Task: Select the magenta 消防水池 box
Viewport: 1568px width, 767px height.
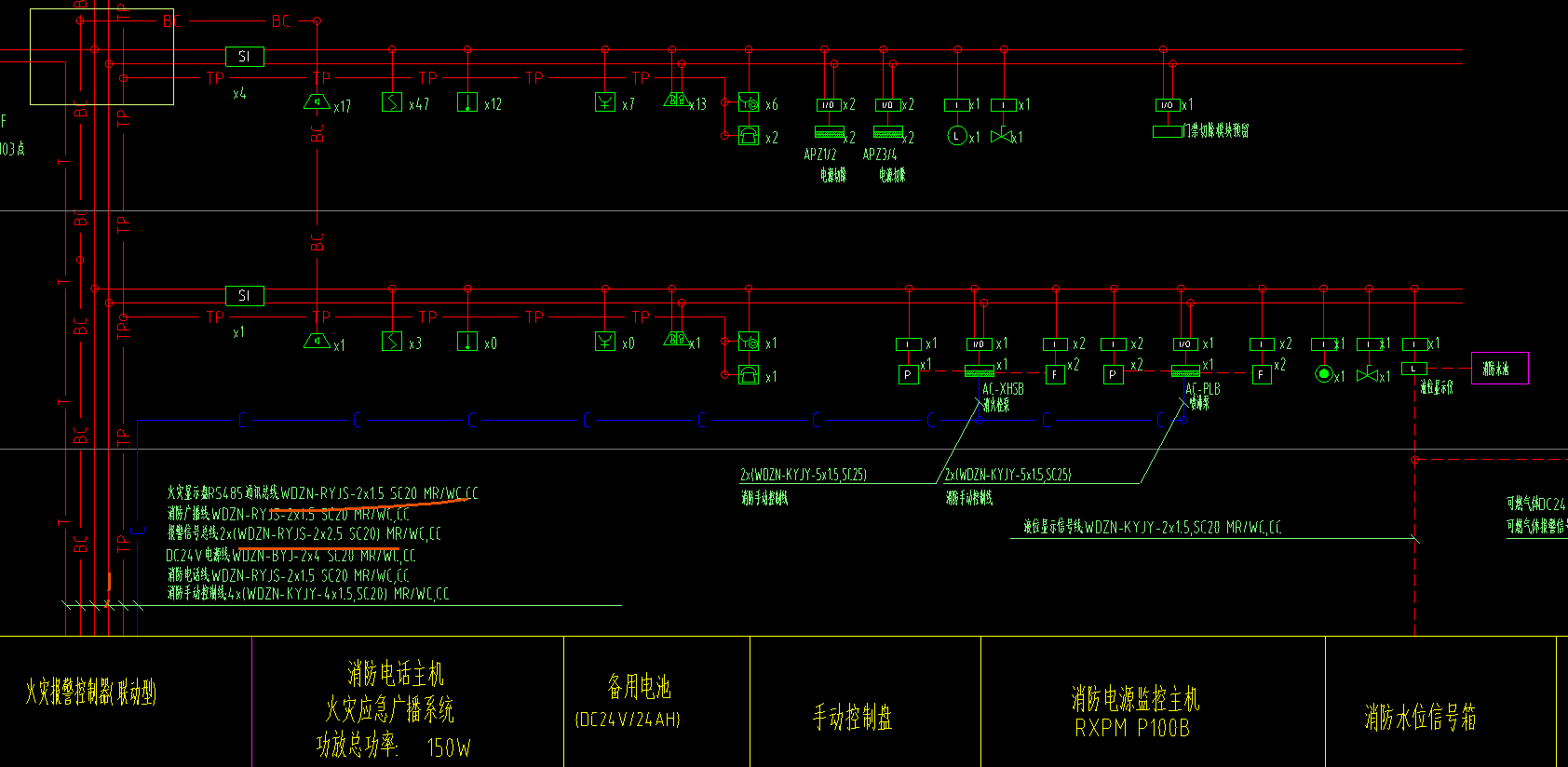Action: [x=1499, y=369]
